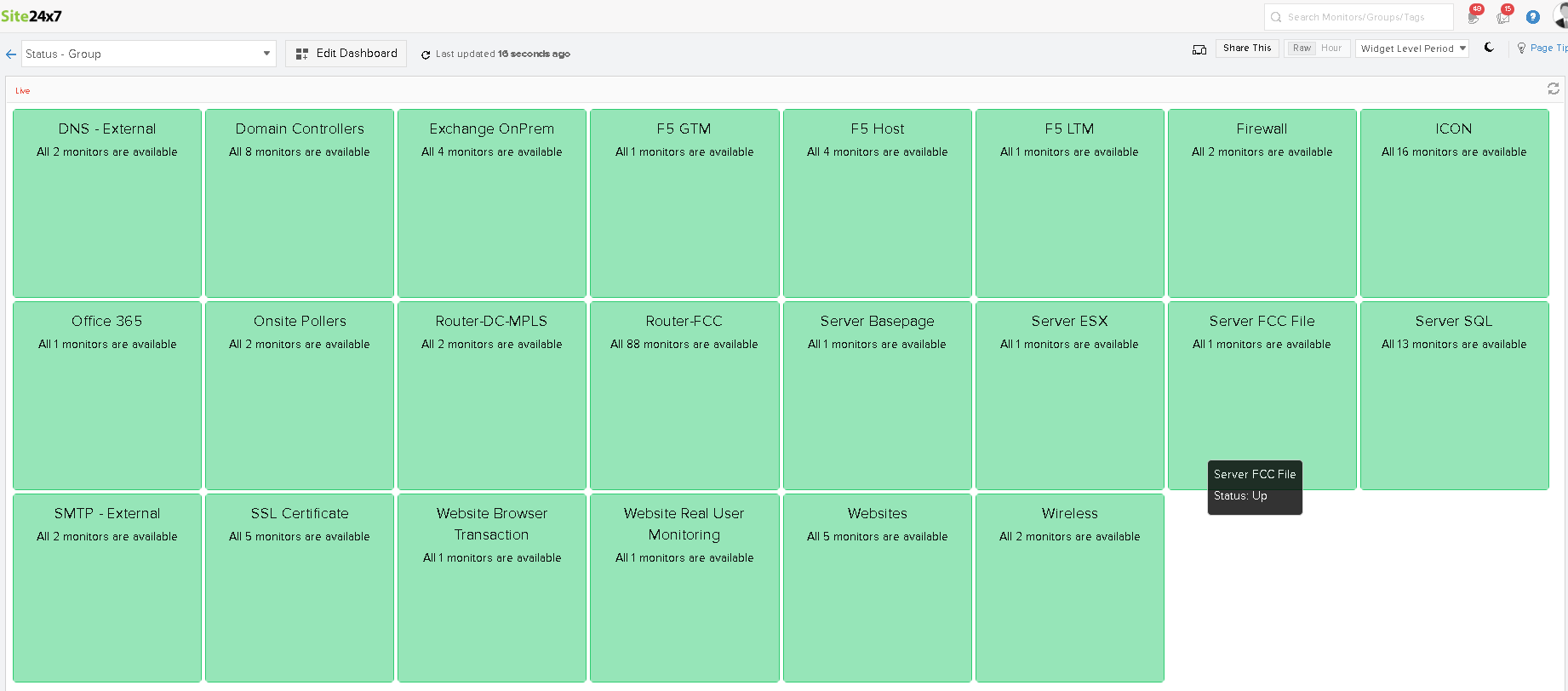Switch data view to Hour
This screenshot has height=691, width=1568.
(x=1331, y=49)
